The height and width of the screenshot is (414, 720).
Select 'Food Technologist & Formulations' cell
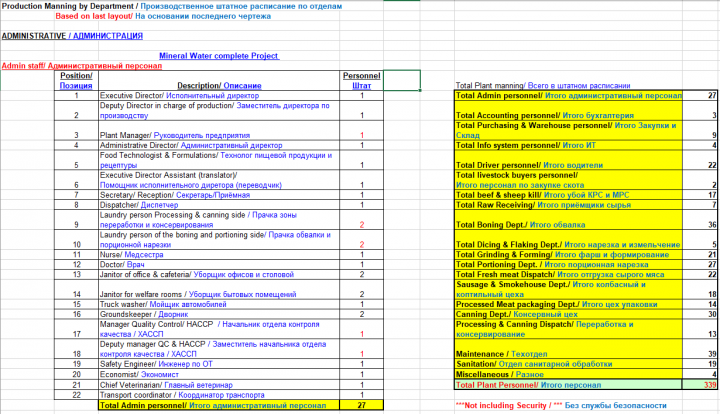pos(219,160)
